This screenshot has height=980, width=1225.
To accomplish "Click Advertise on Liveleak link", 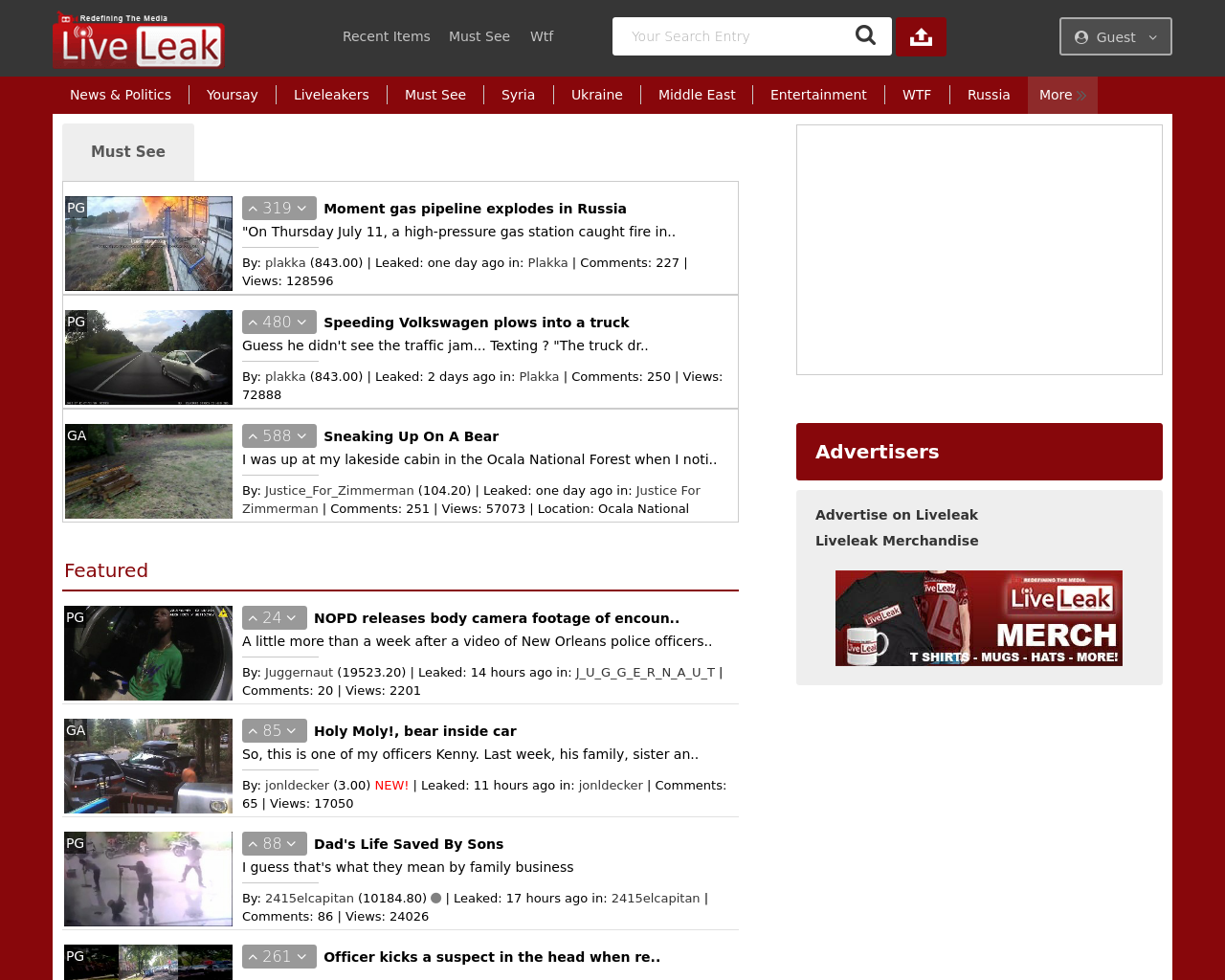I will tap(897, 515).
